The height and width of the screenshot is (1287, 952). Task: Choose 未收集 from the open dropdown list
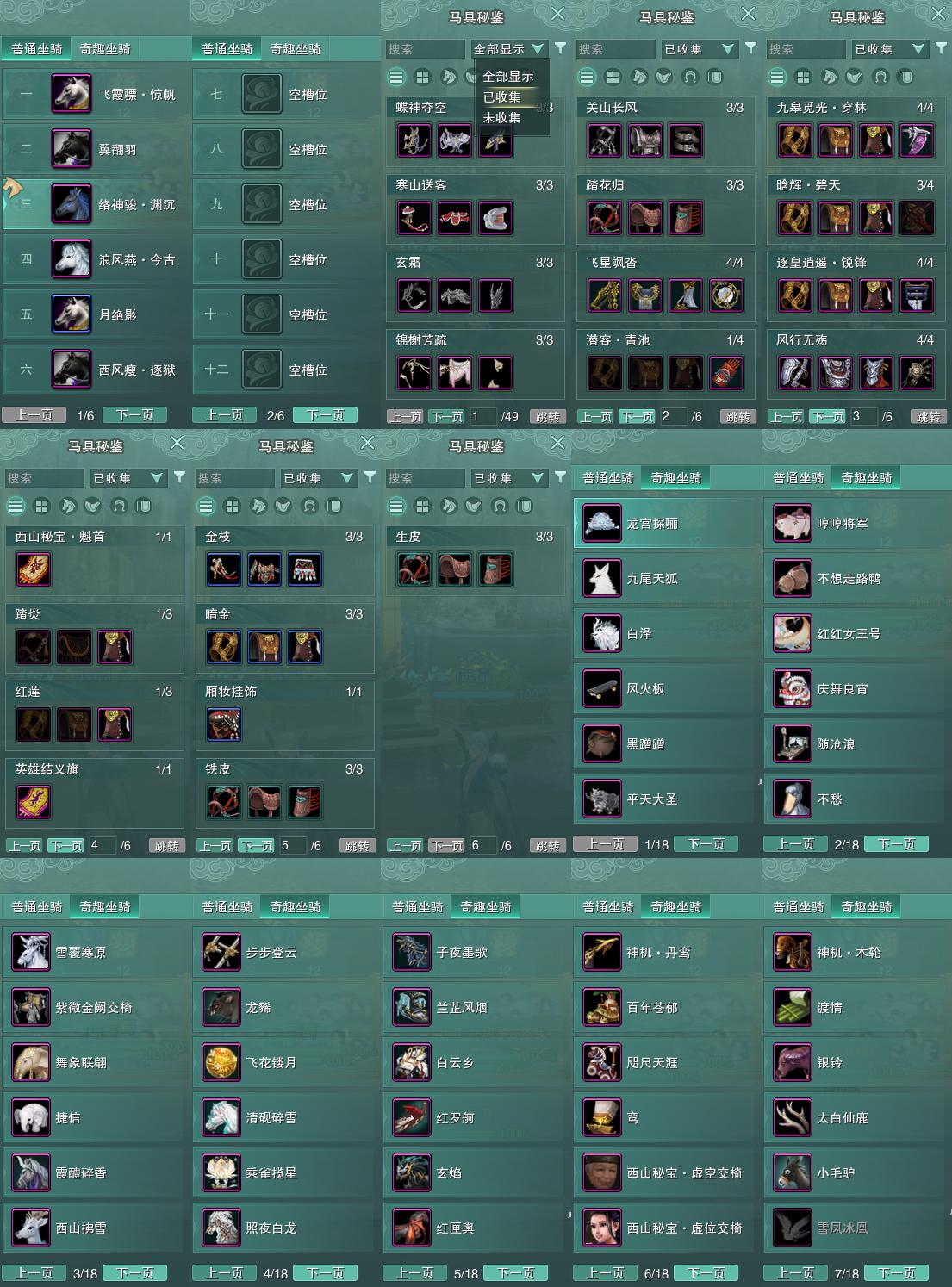[x=501, y=118]
